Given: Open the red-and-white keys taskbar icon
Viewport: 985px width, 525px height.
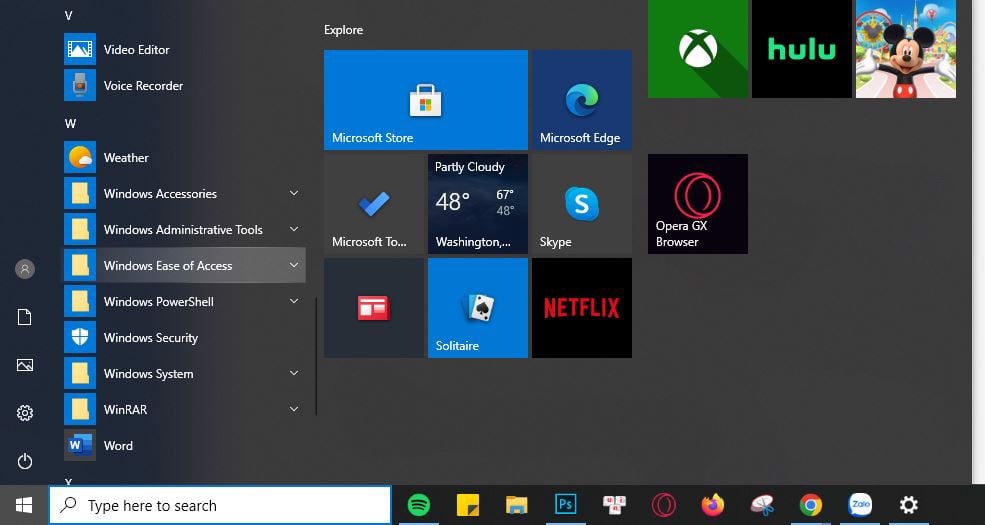Looking at the screenshot, I should [x=614, y=505].
